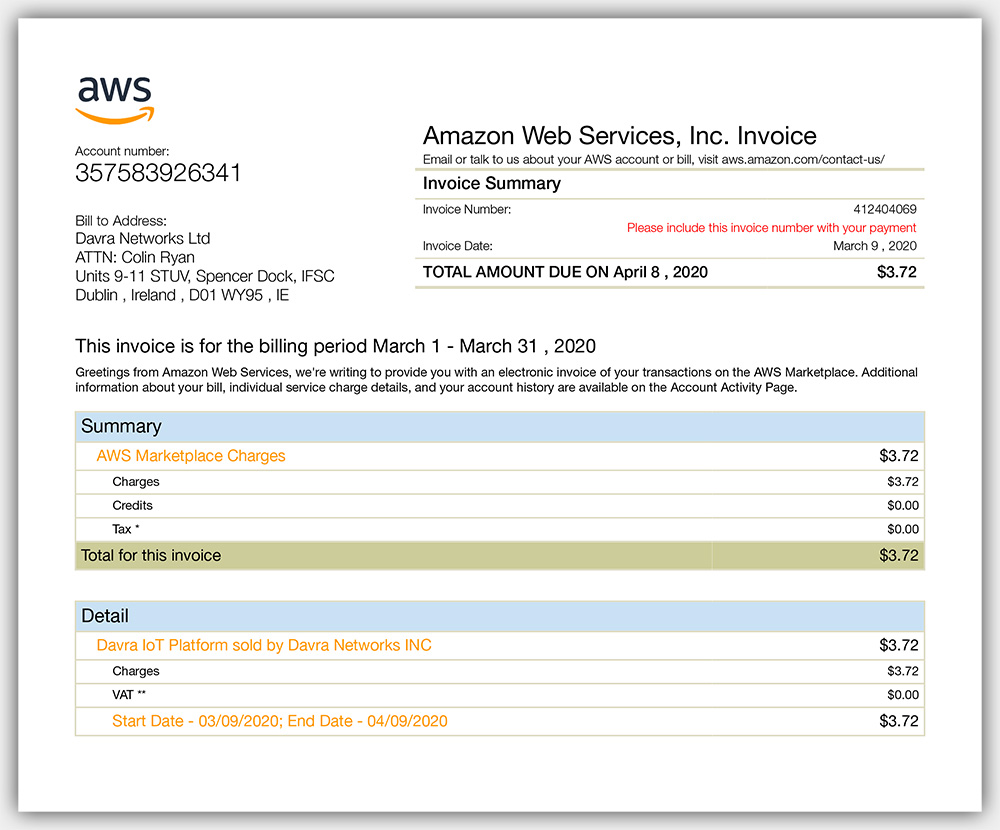Select the invoice date 'March 9 , 2020'
Image resolution: width=1000 pixels, height=830 pixels.
point(874,246)
